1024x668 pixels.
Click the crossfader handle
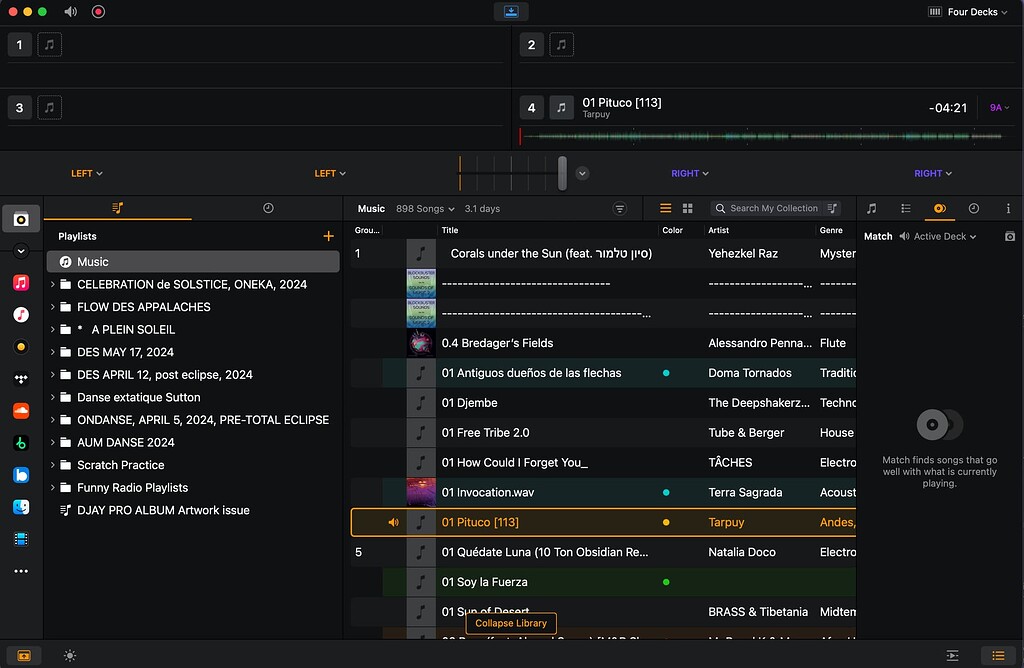(563, 173)
